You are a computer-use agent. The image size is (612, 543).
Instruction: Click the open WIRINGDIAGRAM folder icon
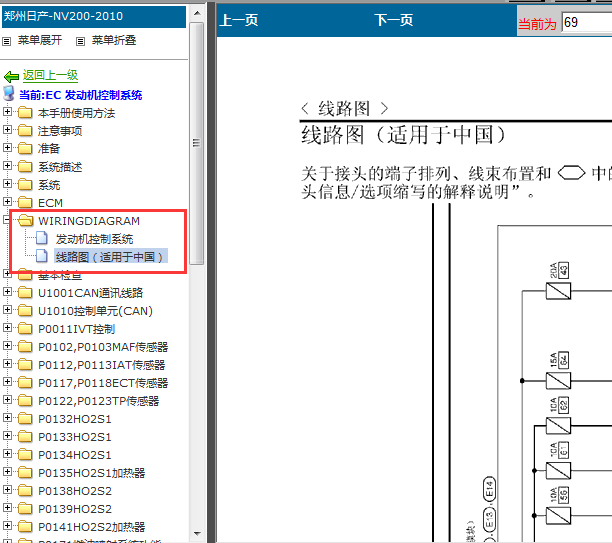[26, 220]
